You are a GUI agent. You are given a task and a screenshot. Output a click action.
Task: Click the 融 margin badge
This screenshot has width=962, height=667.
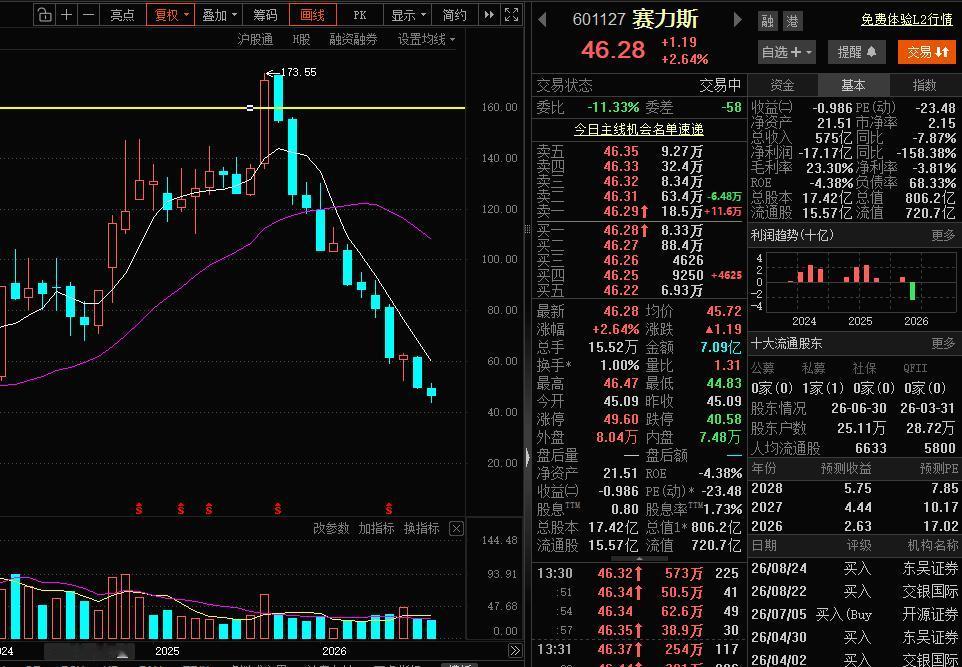click(767, 21)
